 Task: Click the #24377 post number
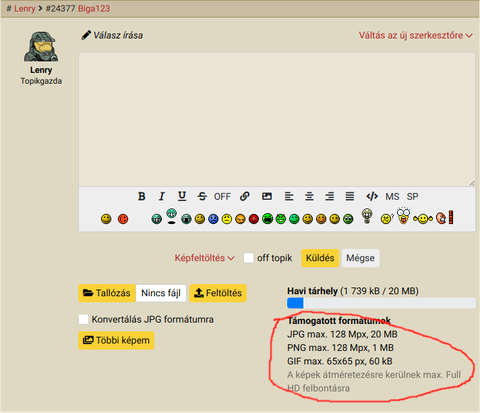point(60,8)
